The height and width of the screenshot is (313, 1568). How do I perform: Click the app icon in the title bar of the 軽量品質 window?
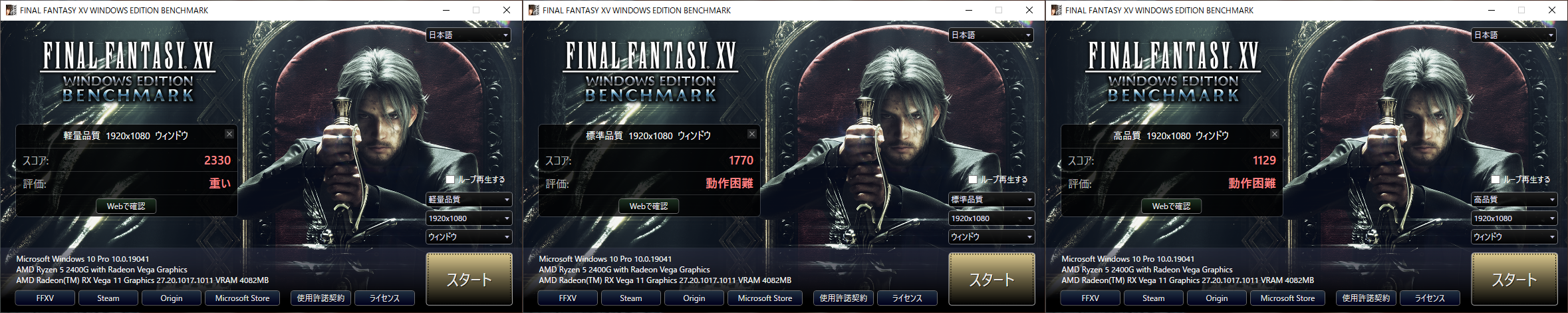[x=11, y=10]
